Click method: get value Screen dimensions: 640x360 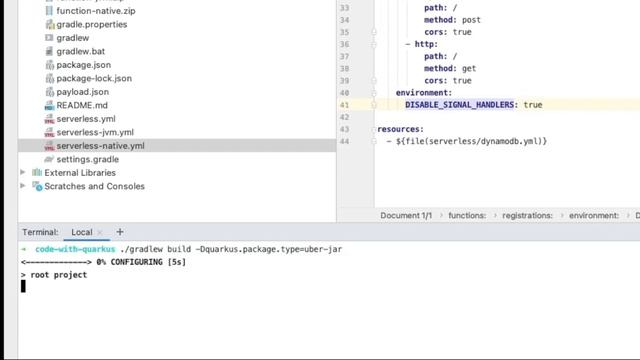click(x=469, y=69)
